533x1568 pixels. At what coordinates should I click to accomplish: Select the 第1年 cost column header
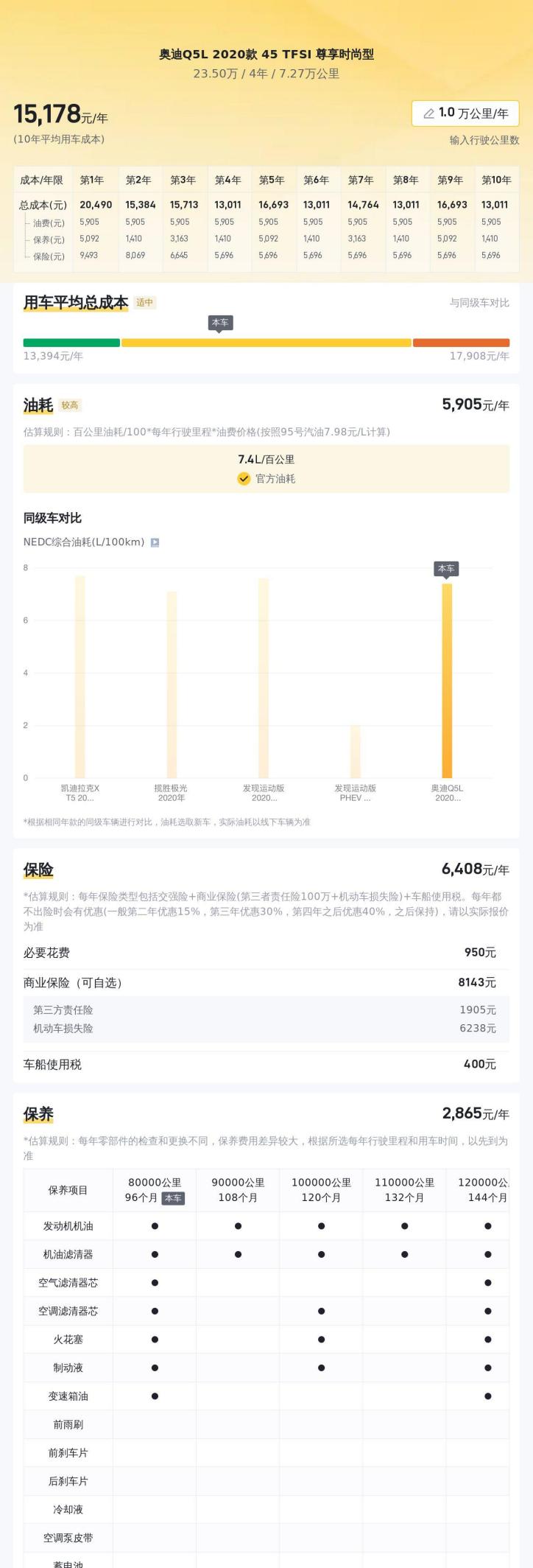coord(92,180)
